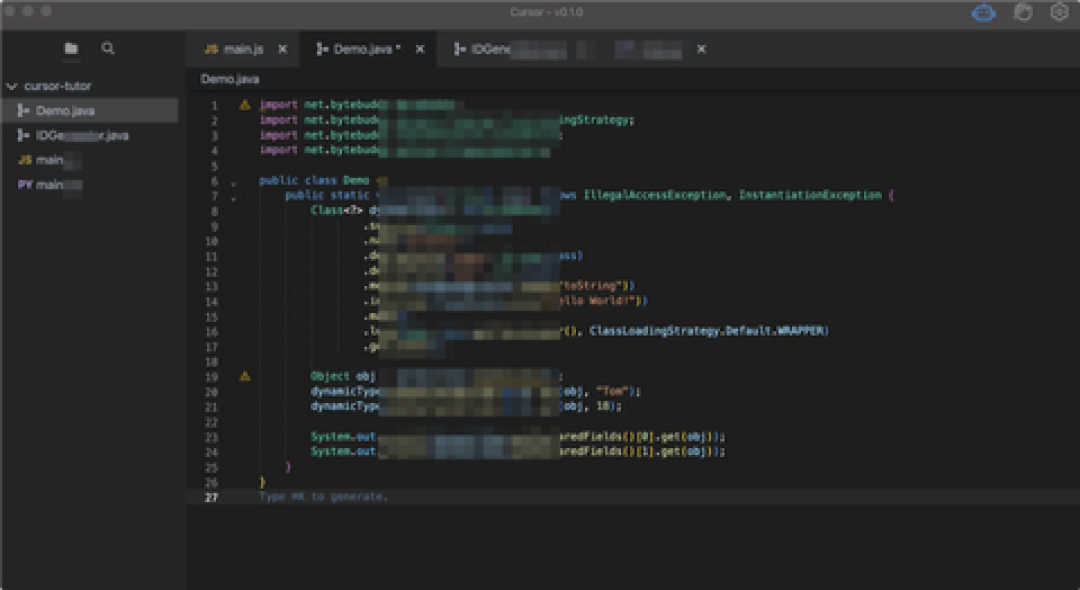Switch to the main.js tab

click(x=234, y=50)
